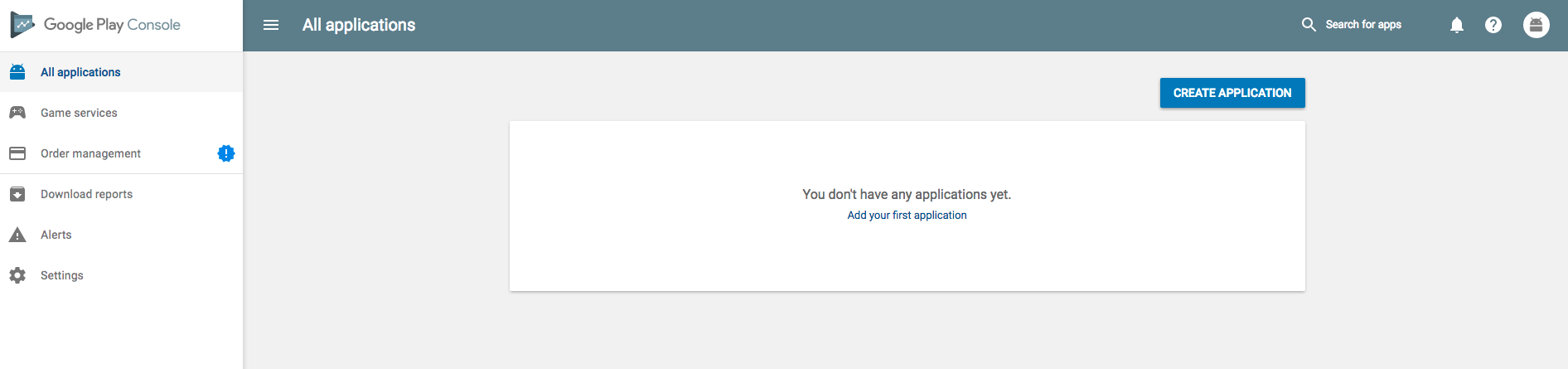This screenshot has height=369, width=1568.
Task: Click the credit card Order management icon
Action: pyautogui.click(x=17, y=153)
